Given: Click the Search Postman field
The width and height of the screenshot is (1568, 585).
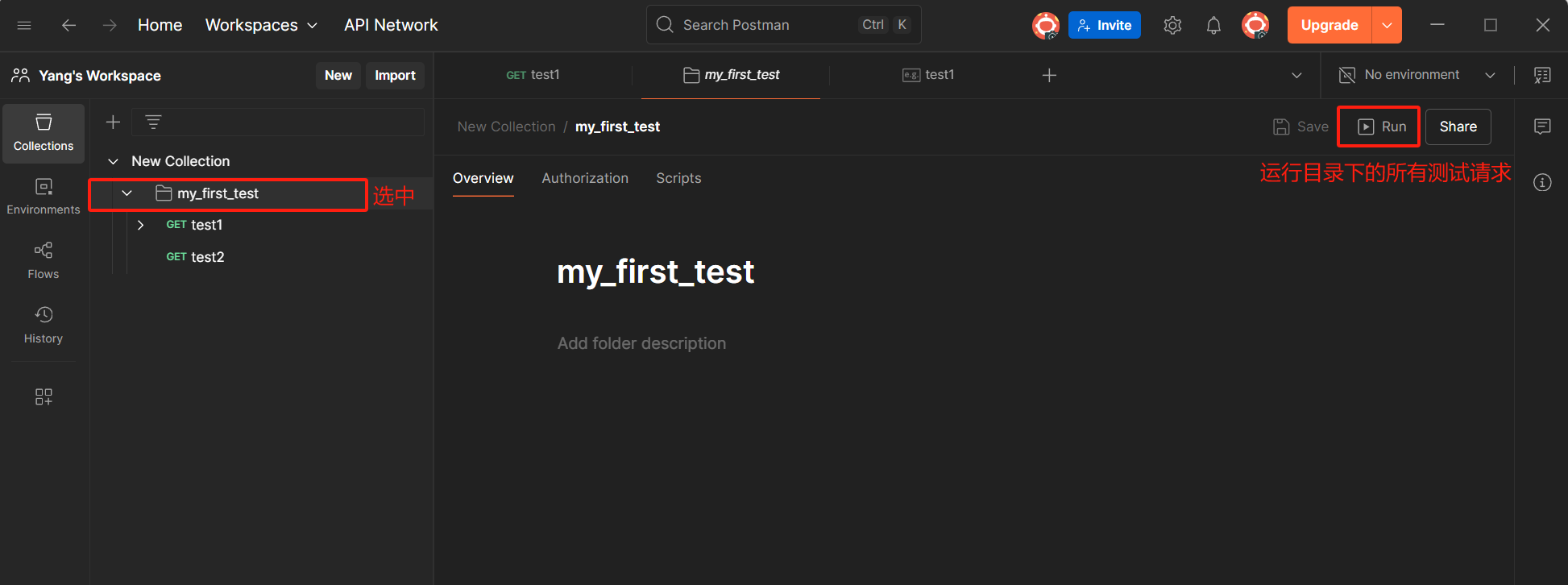Looking at the screenshot, I should [x=783, y=25].
